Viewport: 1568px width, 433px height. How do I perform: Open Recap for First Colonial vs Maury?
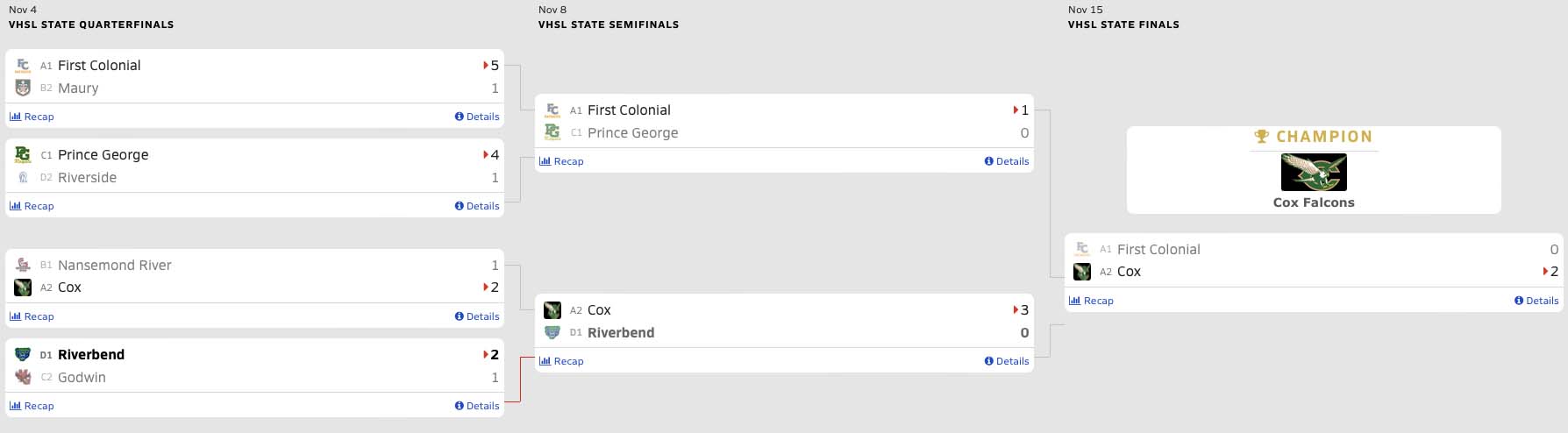pyautogui.click(x=32, y=117)
